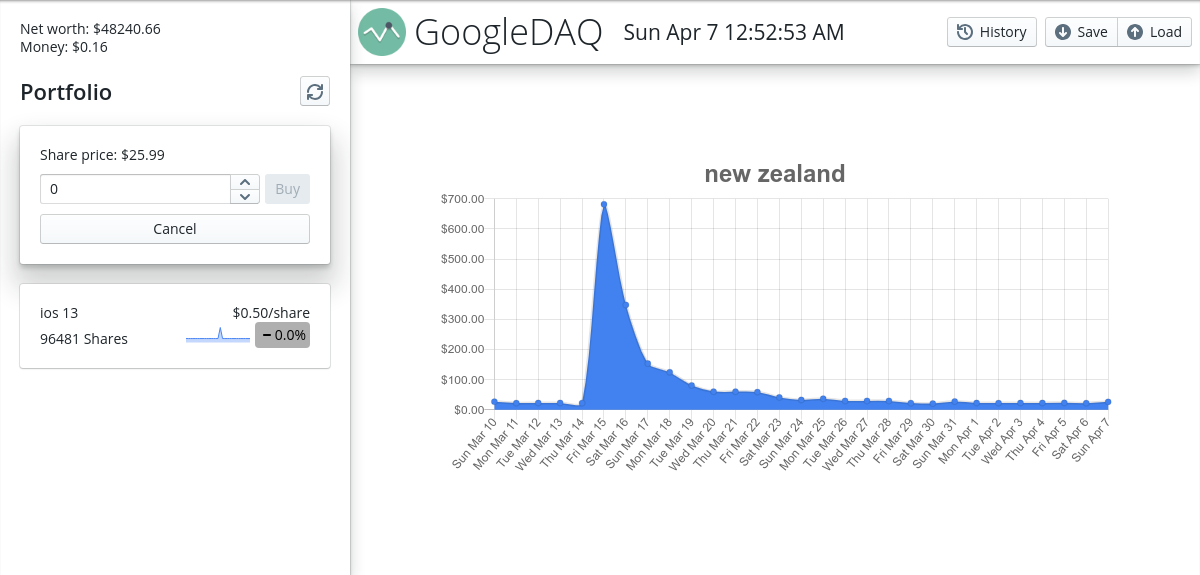The image size is (1200, 575).
Task: Click the ios 13 sparkline chart
Action: [218, 335]
